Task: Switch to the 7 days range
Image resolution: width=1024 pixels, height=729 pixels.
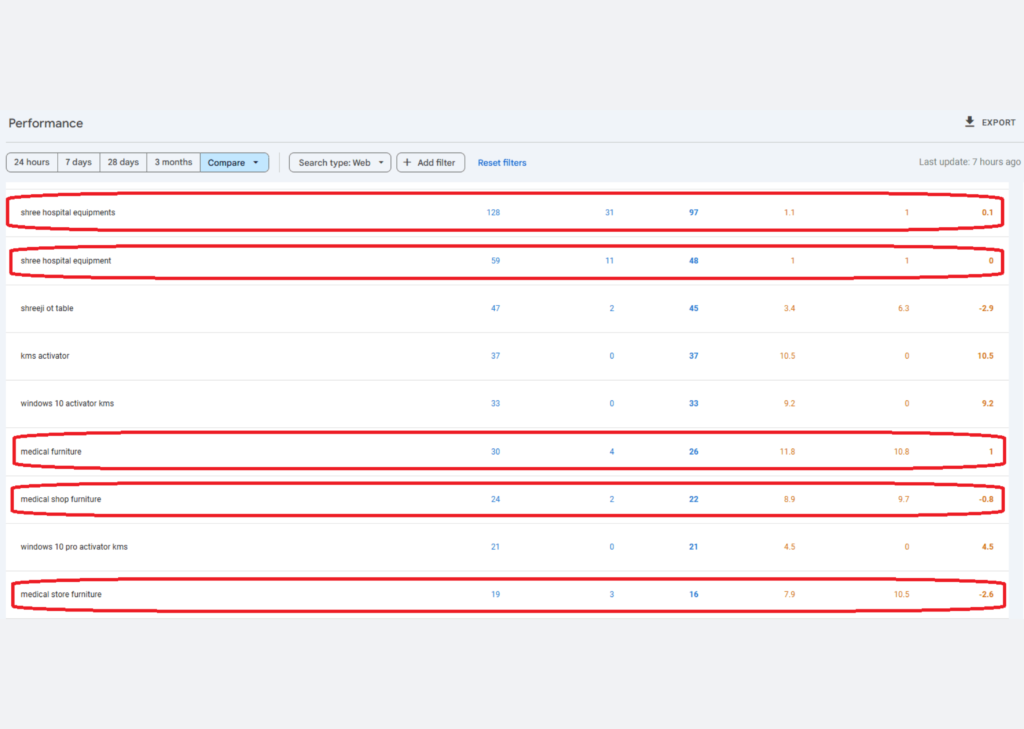Action: click(79, 162)
